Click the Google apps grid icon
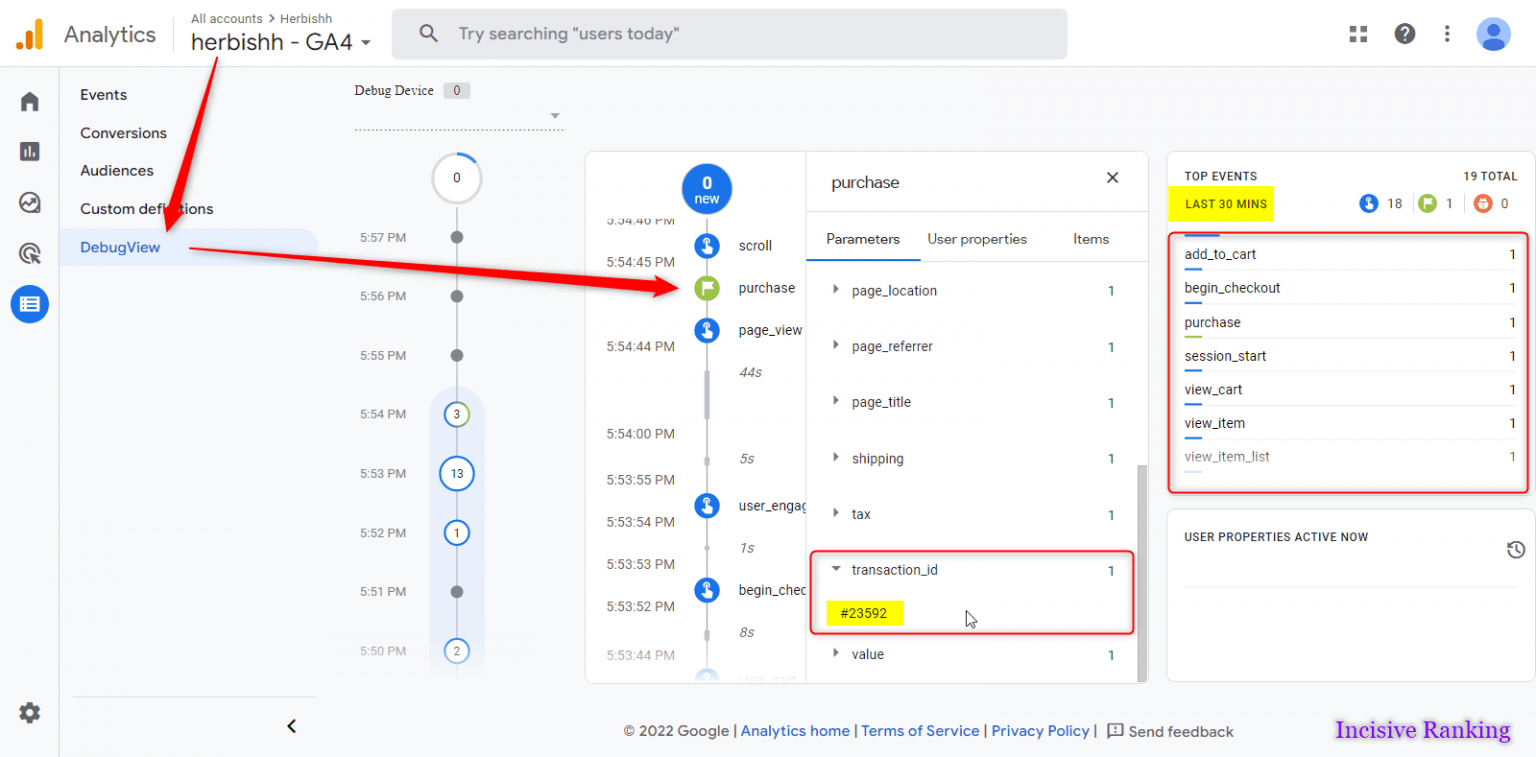Viewport: 1536px width, 757px height. pyautogui.click(x=1358, y=34)
